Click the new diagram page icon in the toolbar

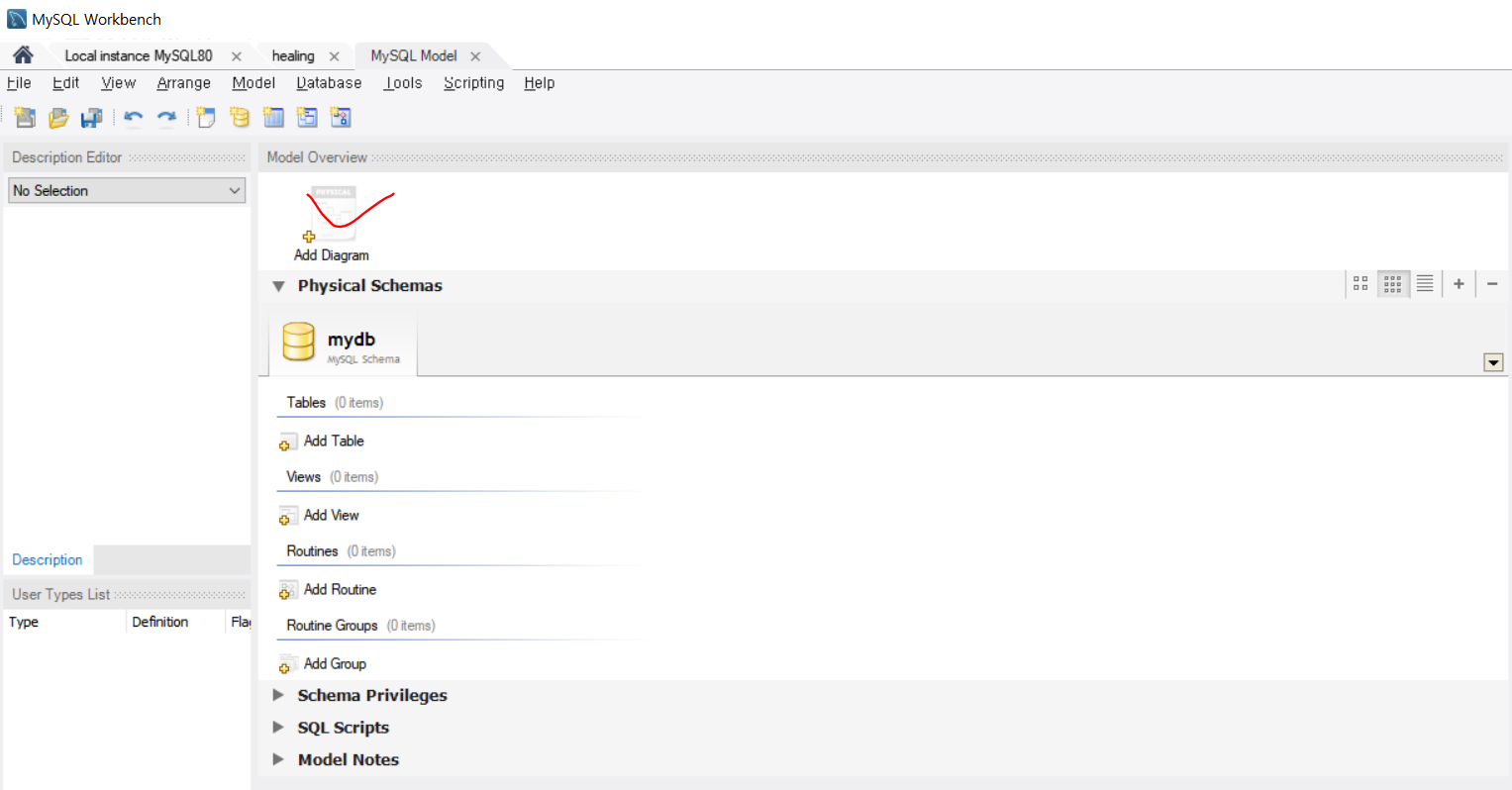coord(206,118)
